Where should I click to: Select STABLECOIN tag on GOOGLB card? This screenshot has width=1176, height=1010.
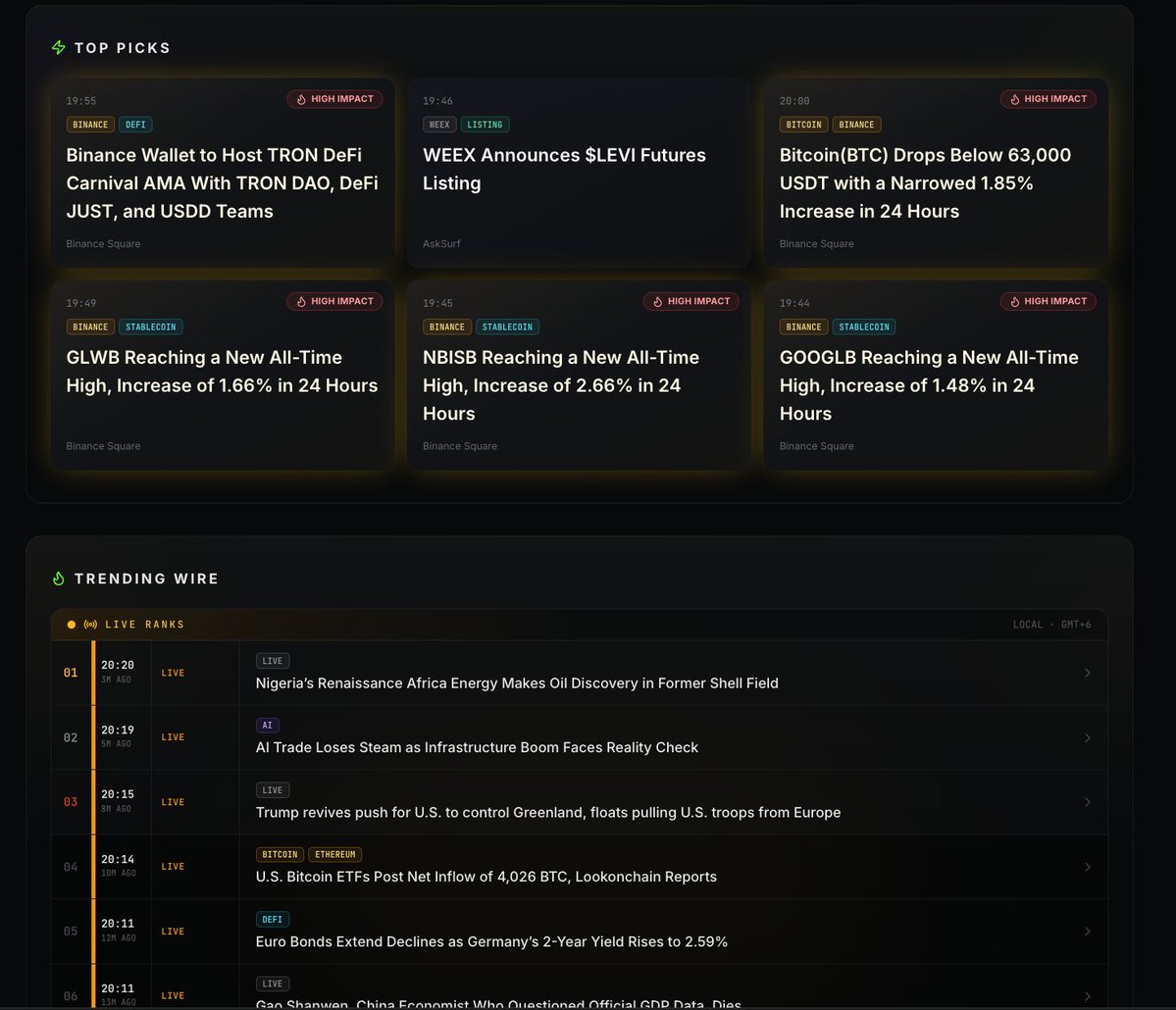864,327
